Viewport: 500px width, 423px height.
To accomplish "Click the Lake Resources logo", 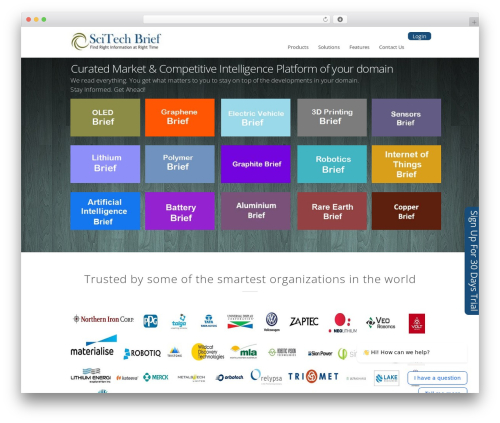I will (x=386, y=378).
